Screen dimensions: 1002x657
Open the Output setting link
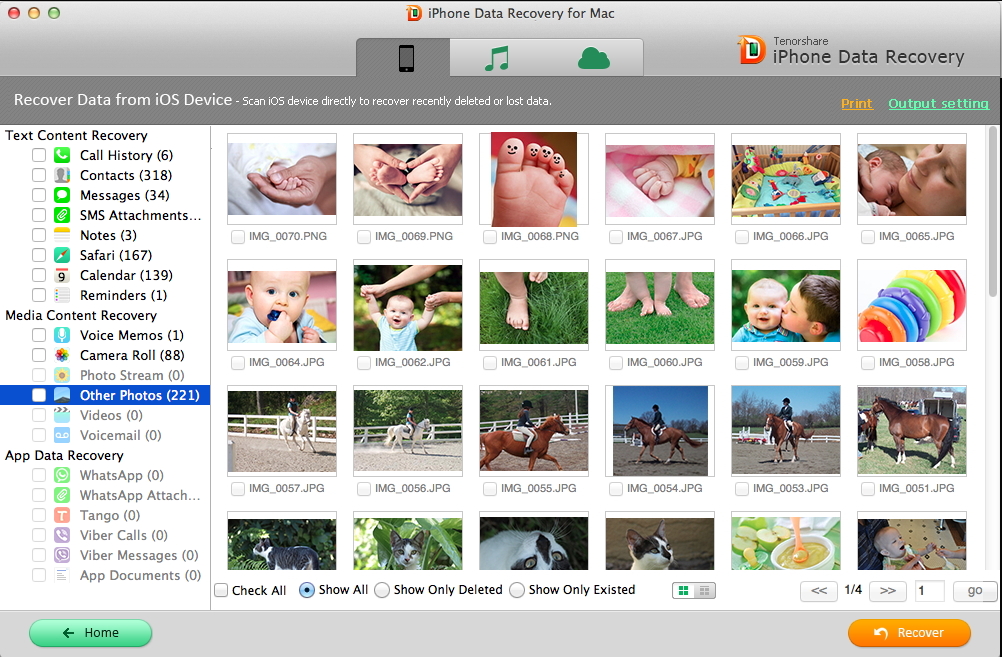(x=938, y=103)
